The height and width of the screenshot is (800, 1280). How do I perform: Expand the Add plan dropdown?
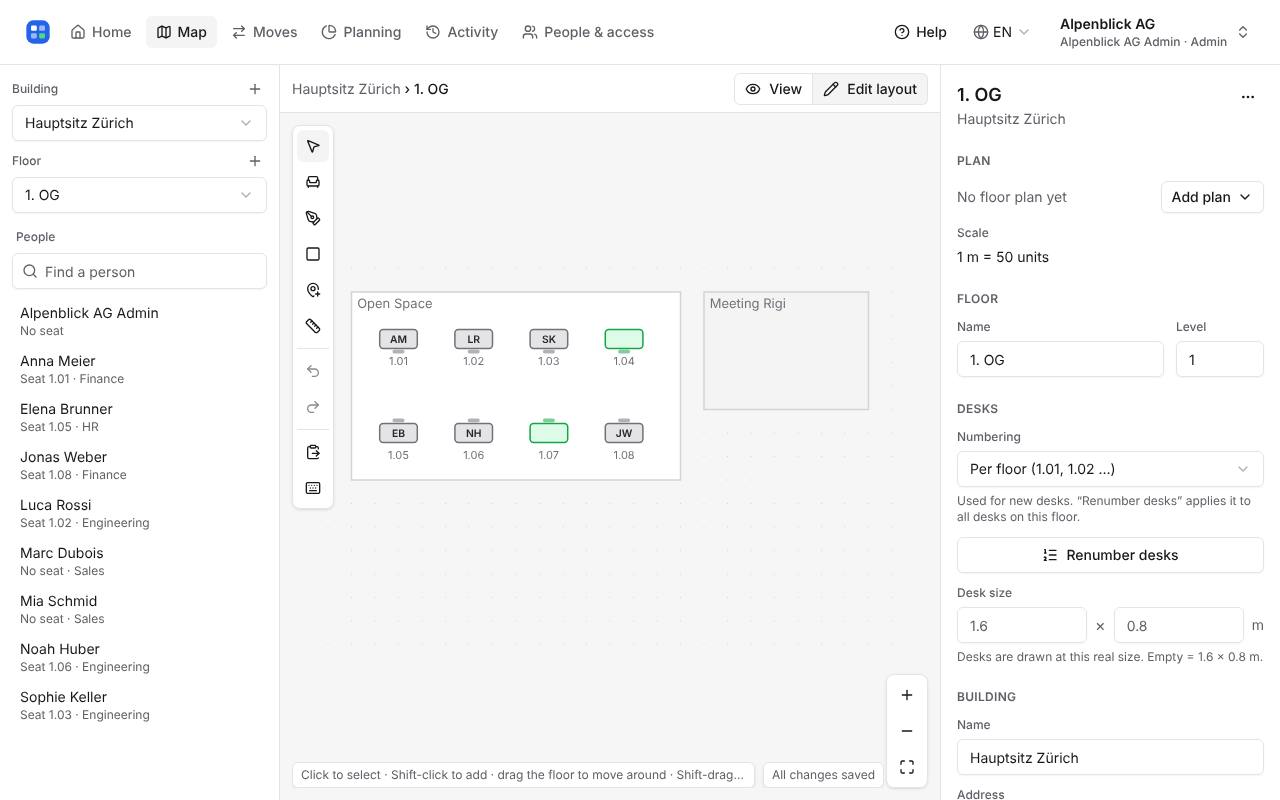coord(1212,197)
